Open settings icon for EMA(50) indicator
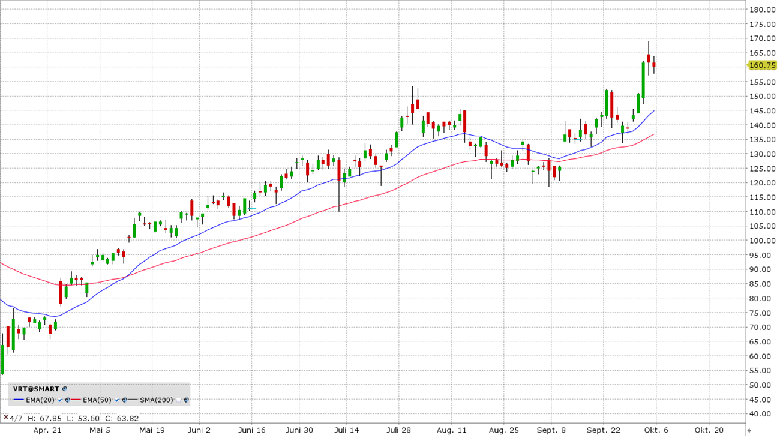The width and height of the screenshot is (780, 438). 124,400
